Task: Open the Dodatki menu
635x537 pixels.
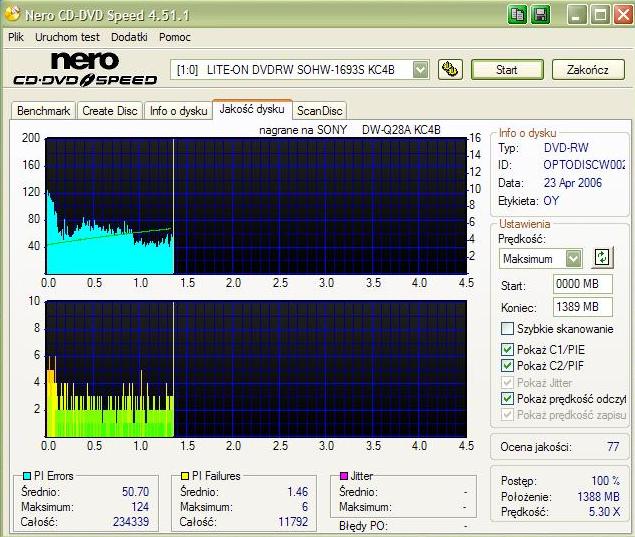Action: [129, 37]
